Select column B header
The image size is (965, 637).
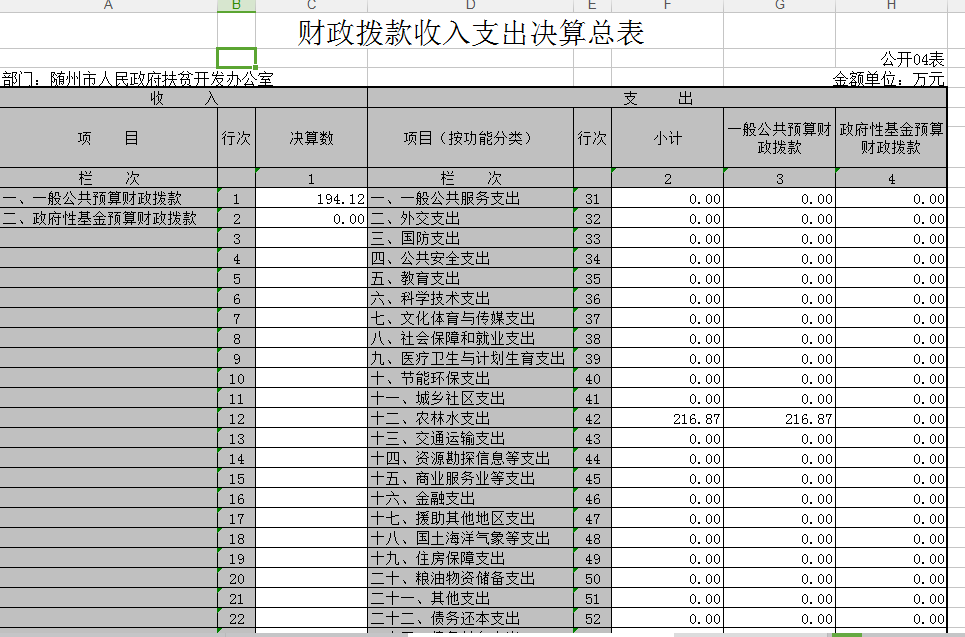236,6
